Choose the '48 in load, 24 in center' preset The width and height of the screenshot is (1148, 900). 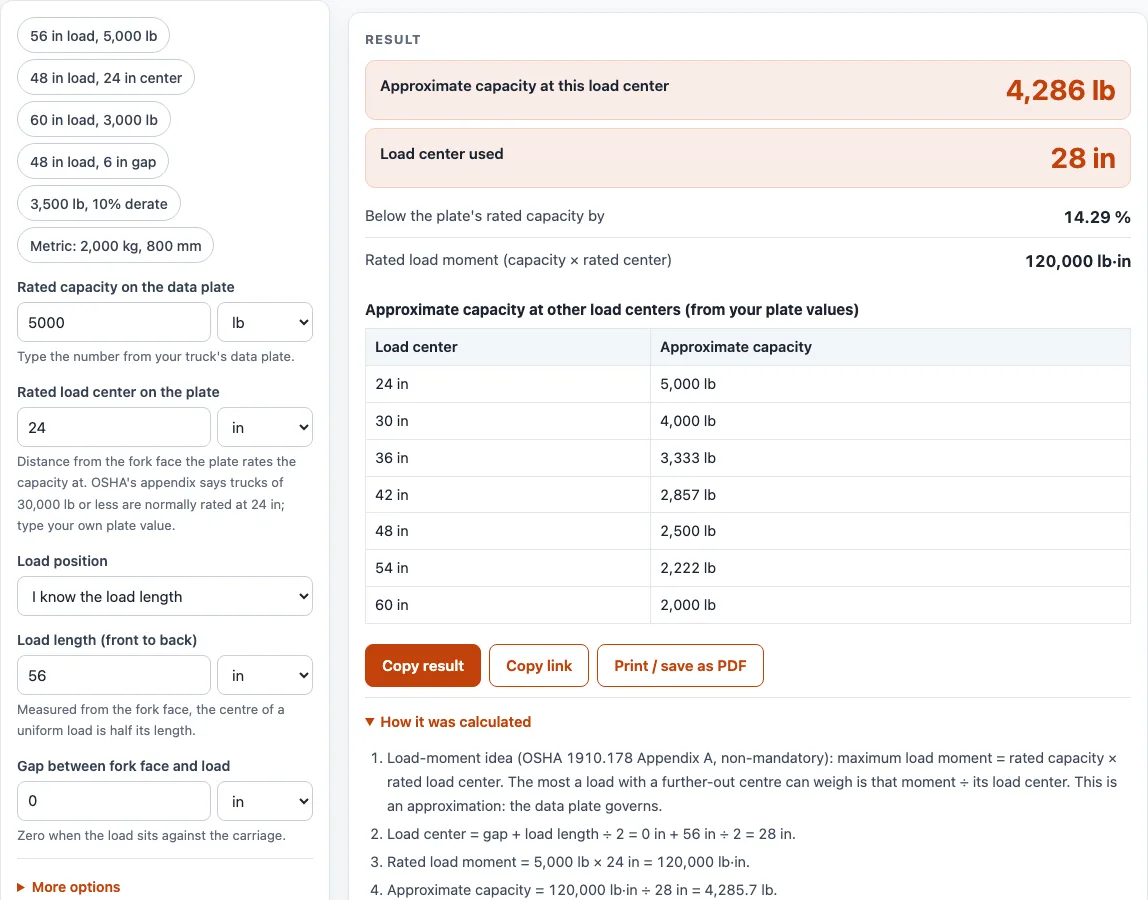pyautogui.click(x=105, y=78)
